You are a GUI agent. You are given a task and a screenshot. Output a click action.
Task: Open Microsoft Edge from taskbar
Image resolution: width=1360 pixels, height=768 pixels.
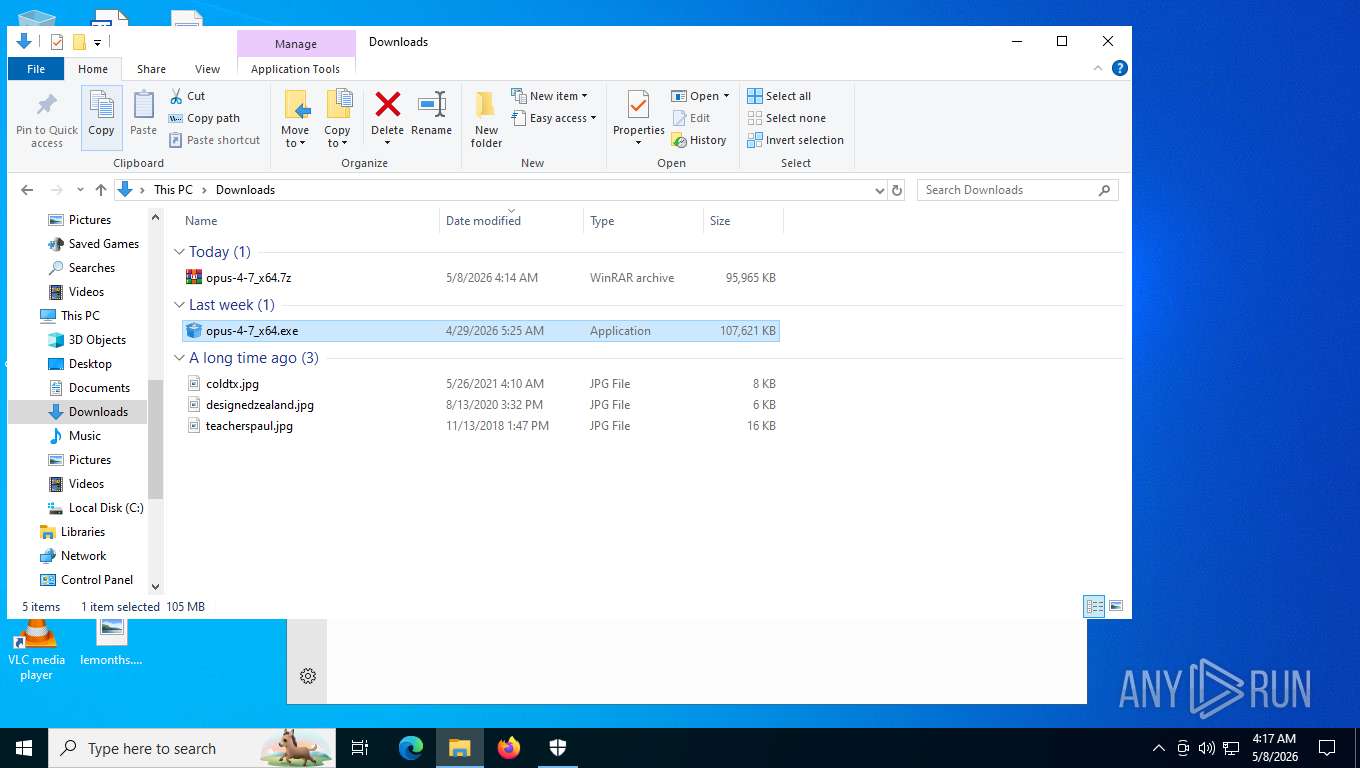tap(411, 748)
